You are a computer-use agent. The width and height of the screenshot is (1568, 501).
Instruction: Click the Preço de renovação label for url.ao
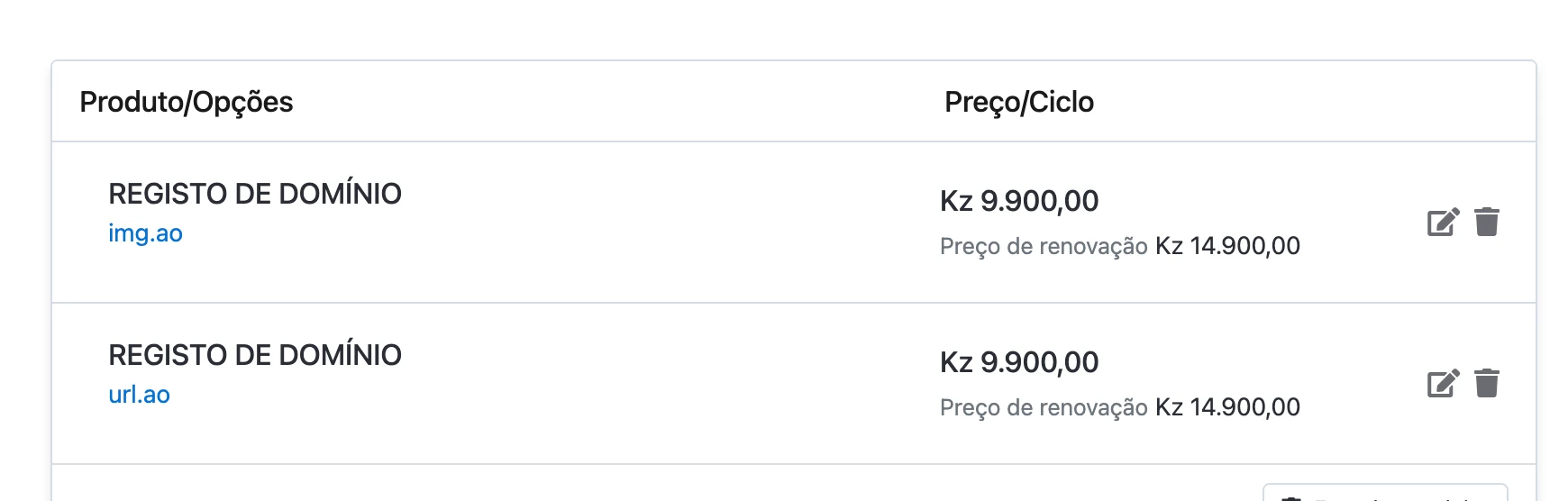pos(1044,407)
